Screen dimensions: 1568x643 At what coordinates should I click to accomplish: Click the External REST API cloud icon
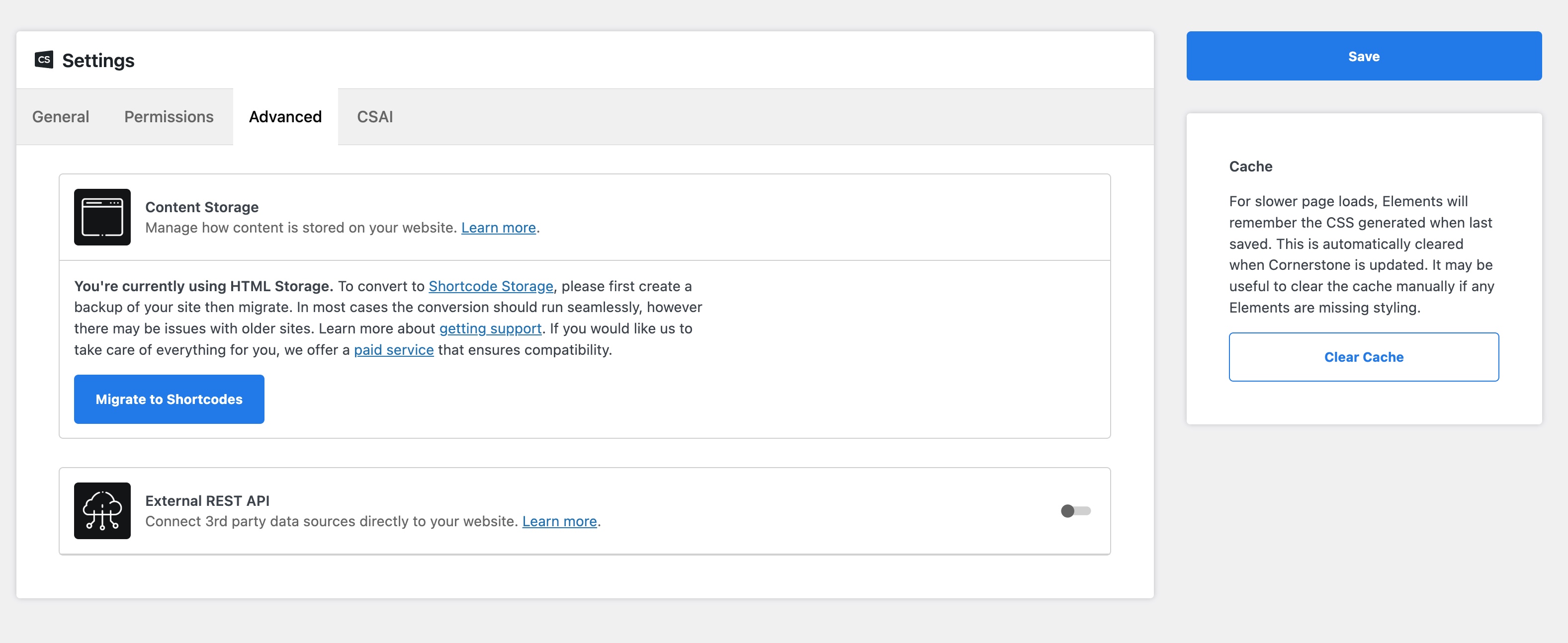(102, 511)
